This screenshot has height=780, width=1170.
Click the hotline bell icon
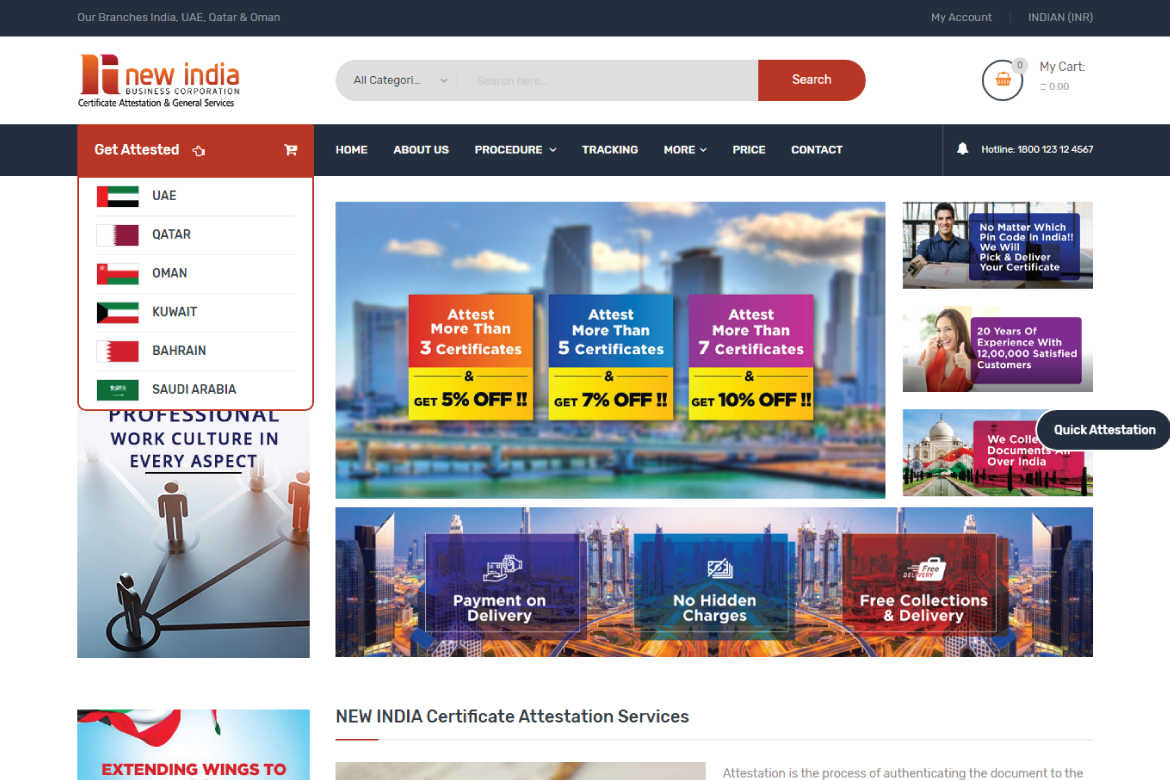click(x=962, y=148)
